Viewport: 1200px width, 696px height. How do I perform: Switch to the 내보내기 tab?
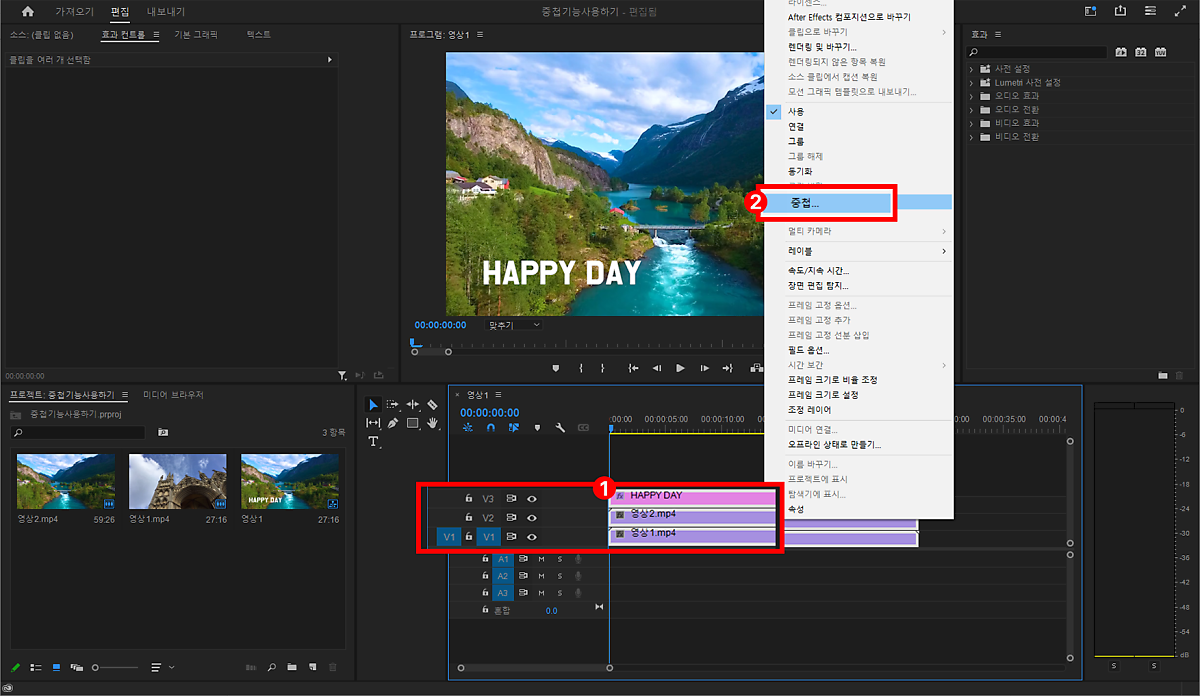[165, 12]
